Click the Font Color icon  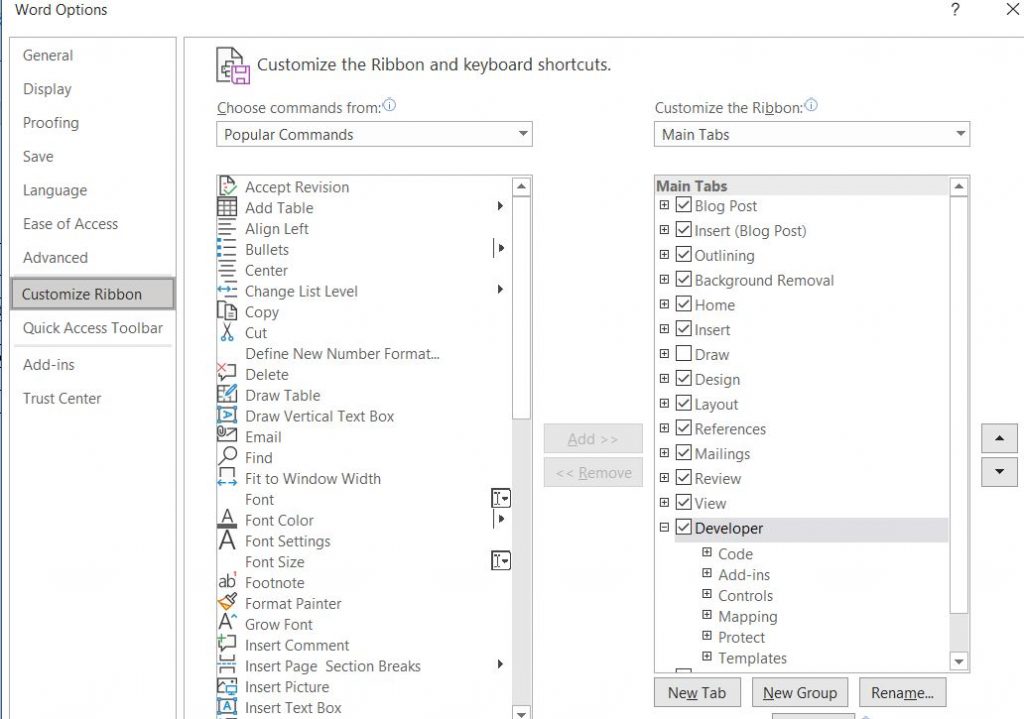click(x=228, y=520)
